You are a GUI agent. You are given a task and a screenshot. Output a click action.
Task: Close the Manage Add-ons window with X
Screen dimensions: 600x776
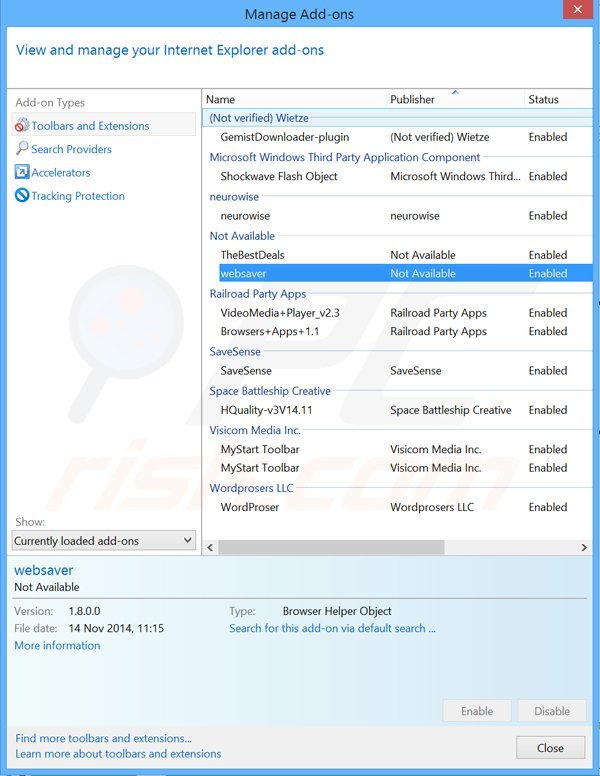coord(578,9)
